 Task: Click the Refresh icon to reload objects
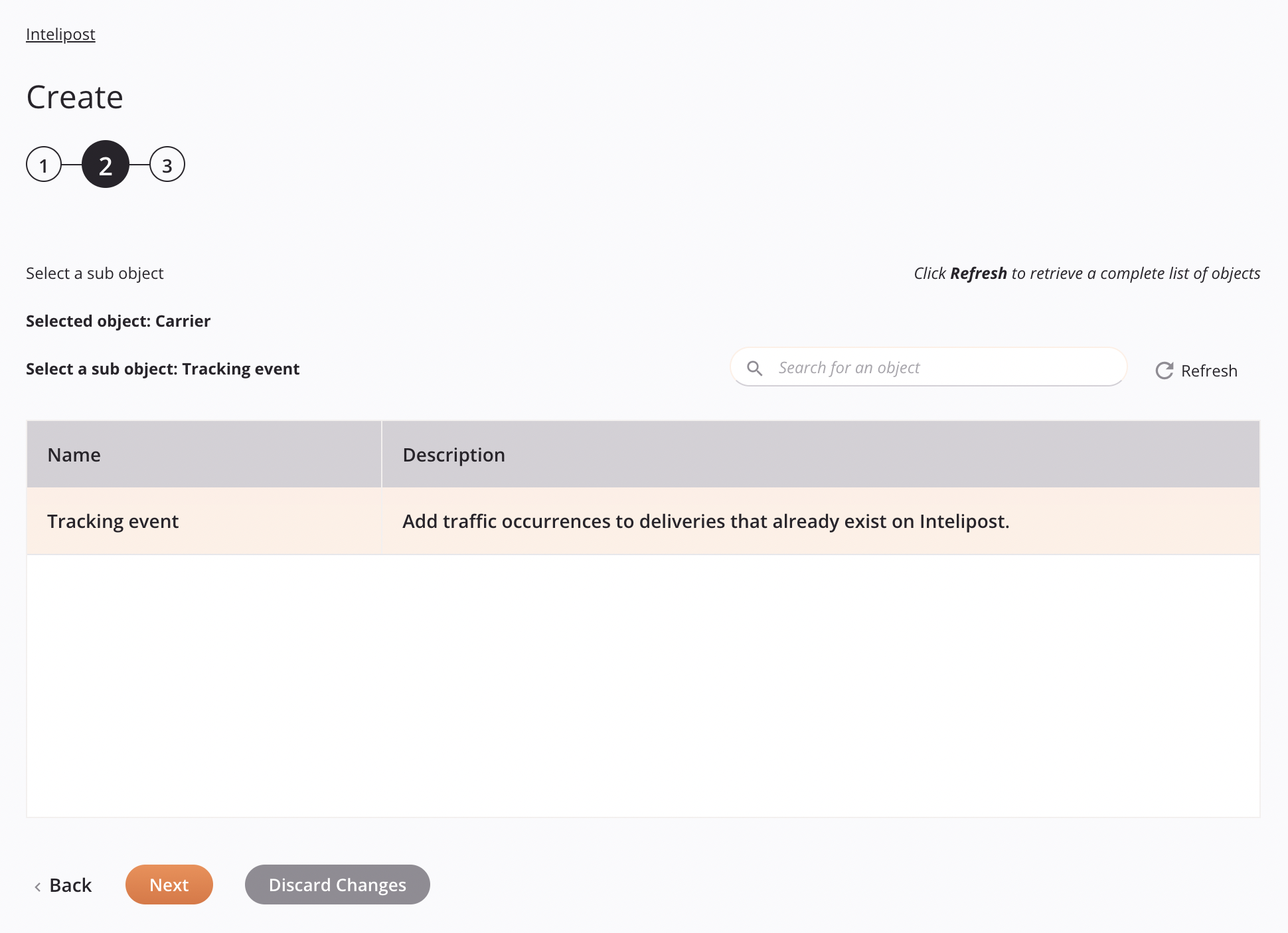click(1163, 370)
